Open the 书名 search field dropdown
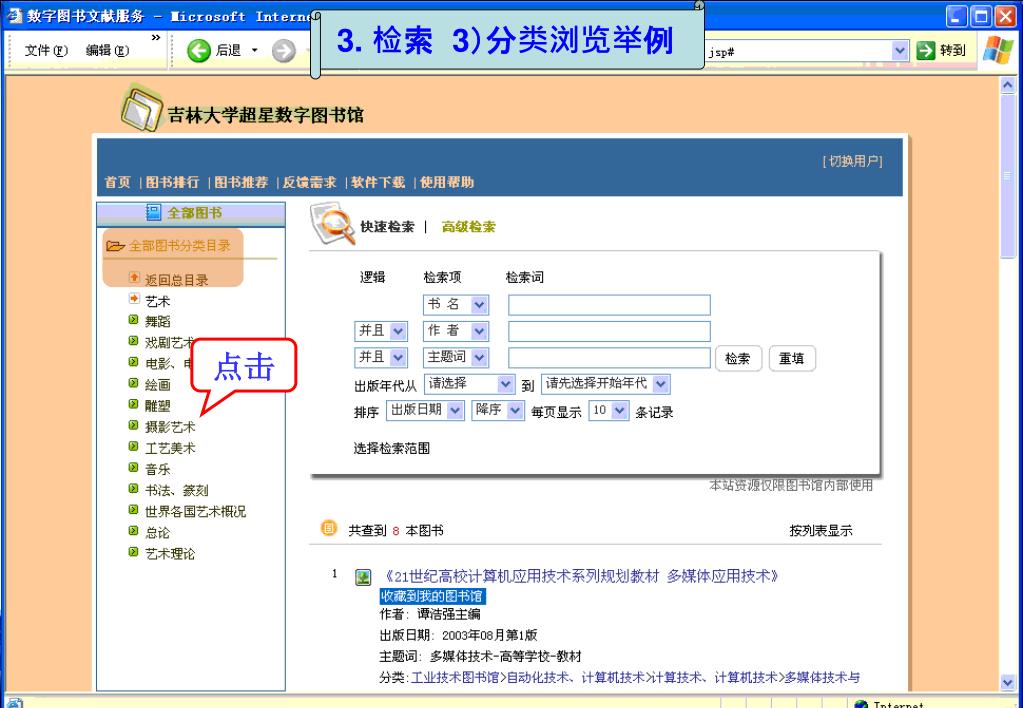 pyautogui.click(x=480, y=305)
